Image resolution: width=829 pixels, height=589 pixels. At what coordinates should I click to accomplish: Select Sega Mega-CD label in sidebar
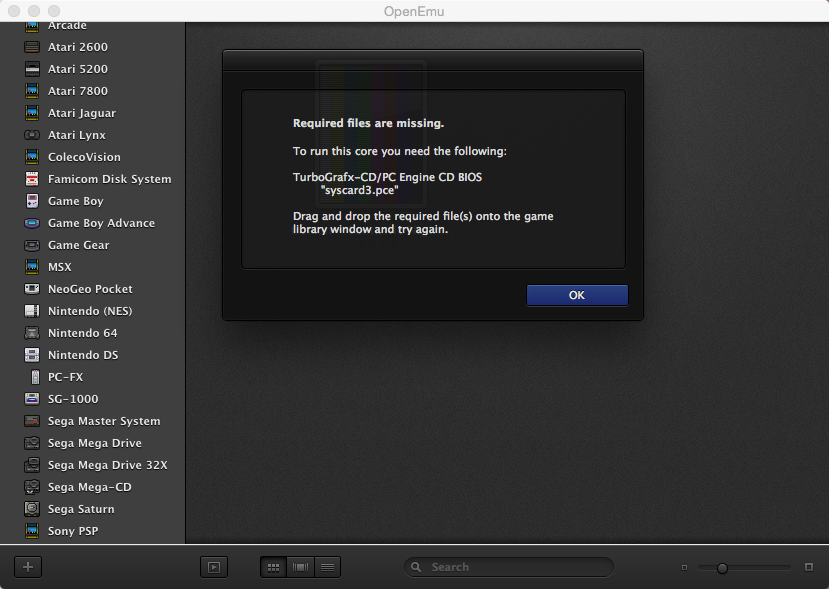pyautogui.click(x=89, y=487)
